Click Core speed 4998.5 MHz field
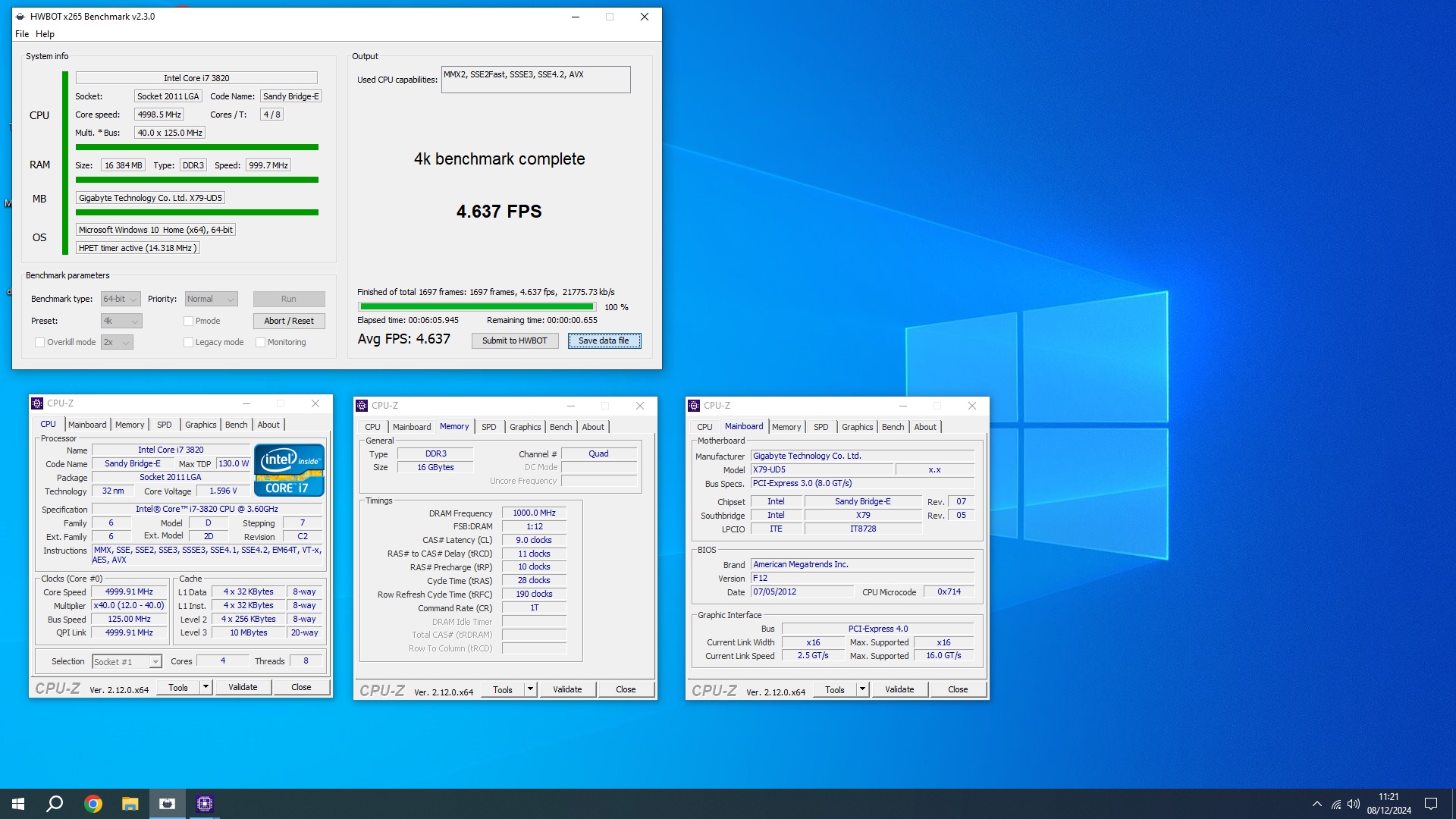The height and width of the screenshot is (819, 1456). 159,115
